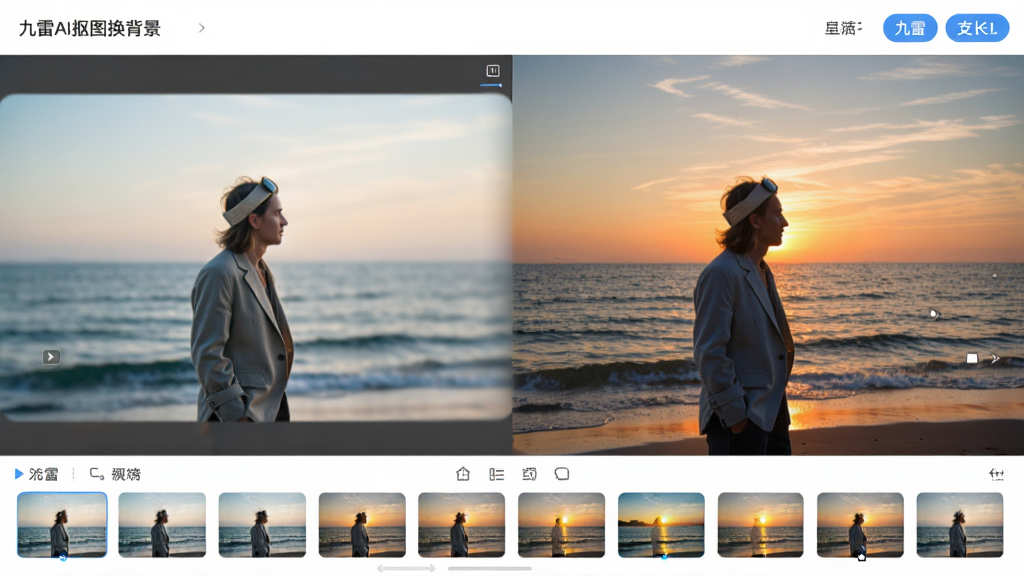The image size is (1024, 576).
Task: Pick the third thumbnail in the background strip
Action: tap(262, 525)
